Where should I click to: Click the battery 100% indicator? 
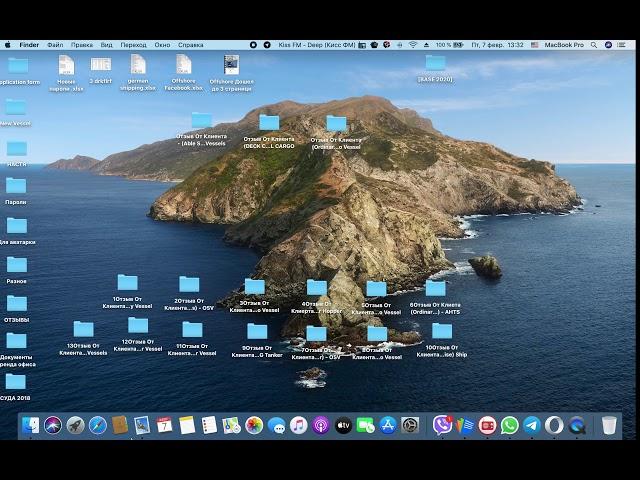coord(449,45)
